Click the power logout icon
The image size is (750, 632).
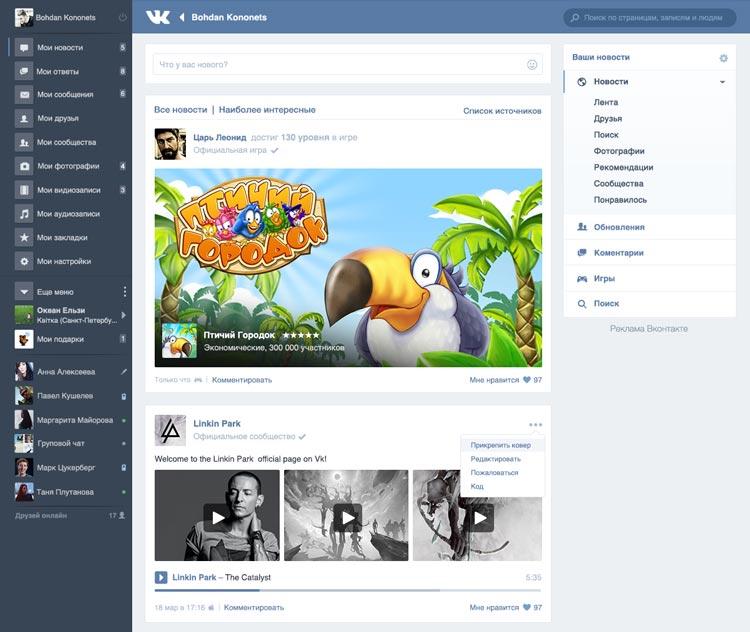pyautogui.click(x=123, y=17)
